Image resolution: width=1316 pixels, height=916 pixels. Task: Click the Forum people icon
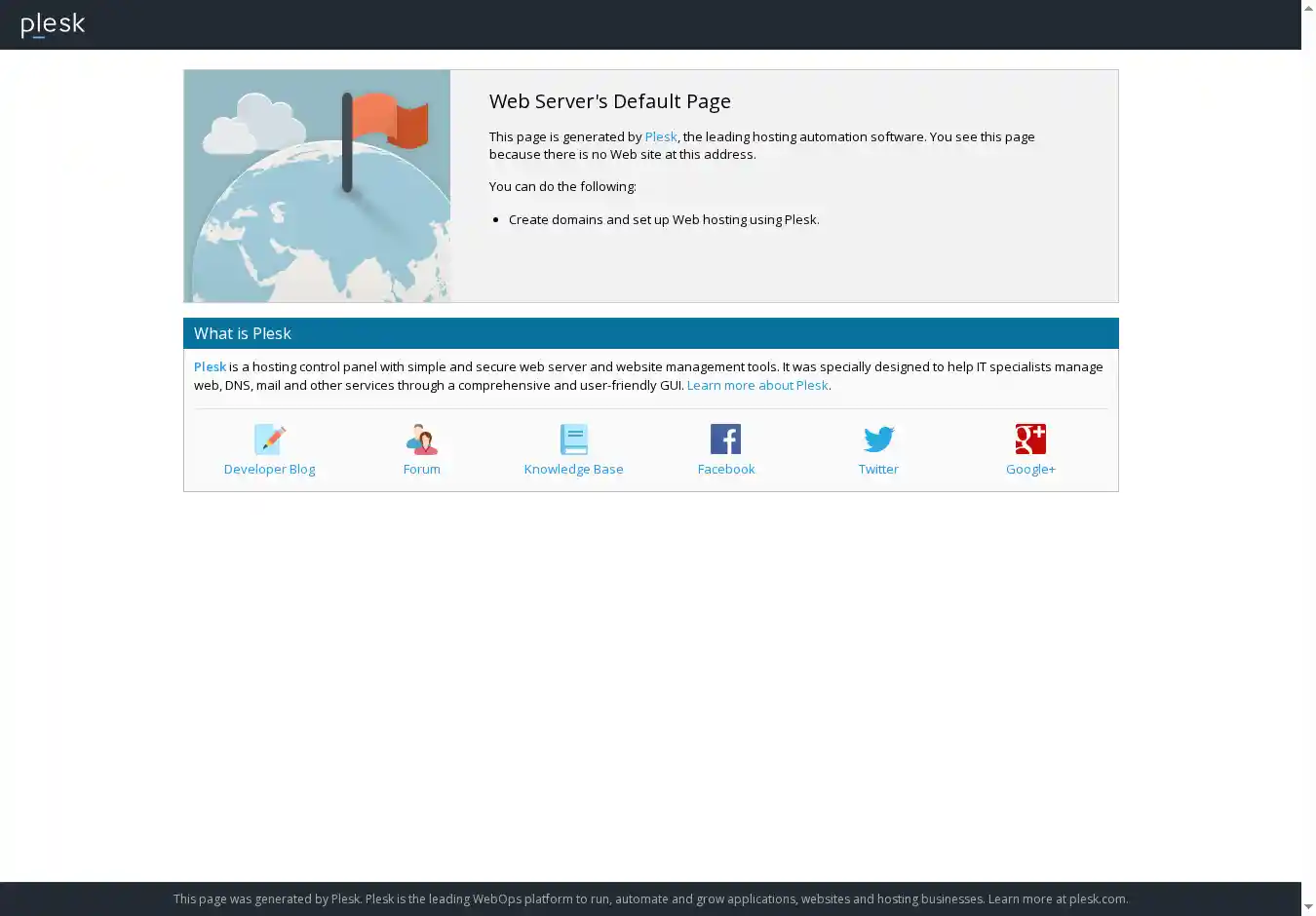421,439
